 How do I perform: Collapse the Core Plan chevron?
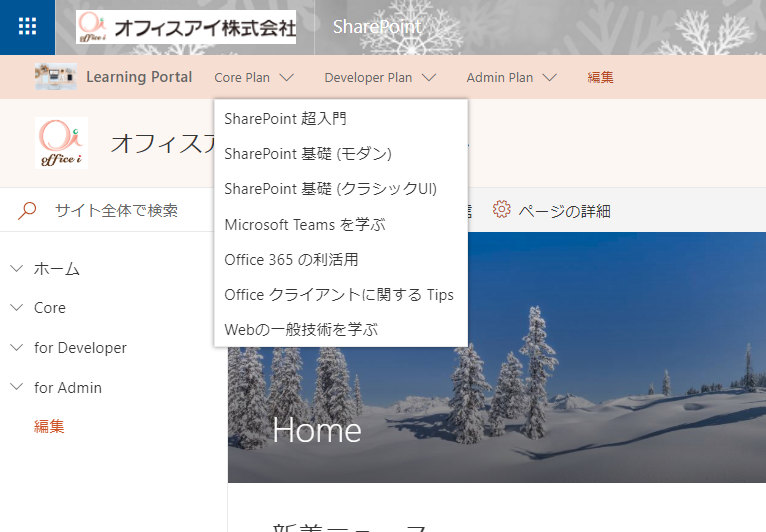tap(286, 78)
